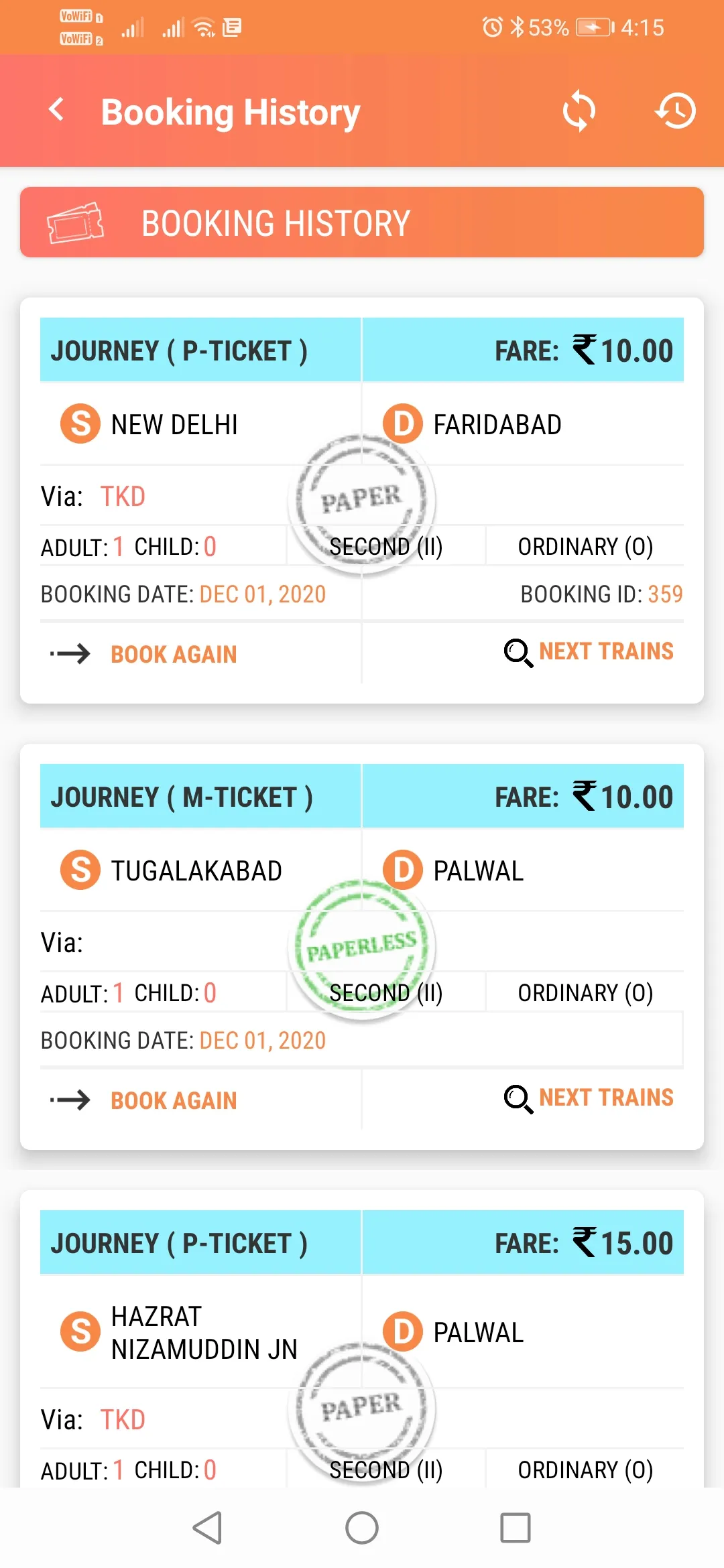
Task: Tap magnifier icon for New Delhi next trains
Action: coord(518,653)
